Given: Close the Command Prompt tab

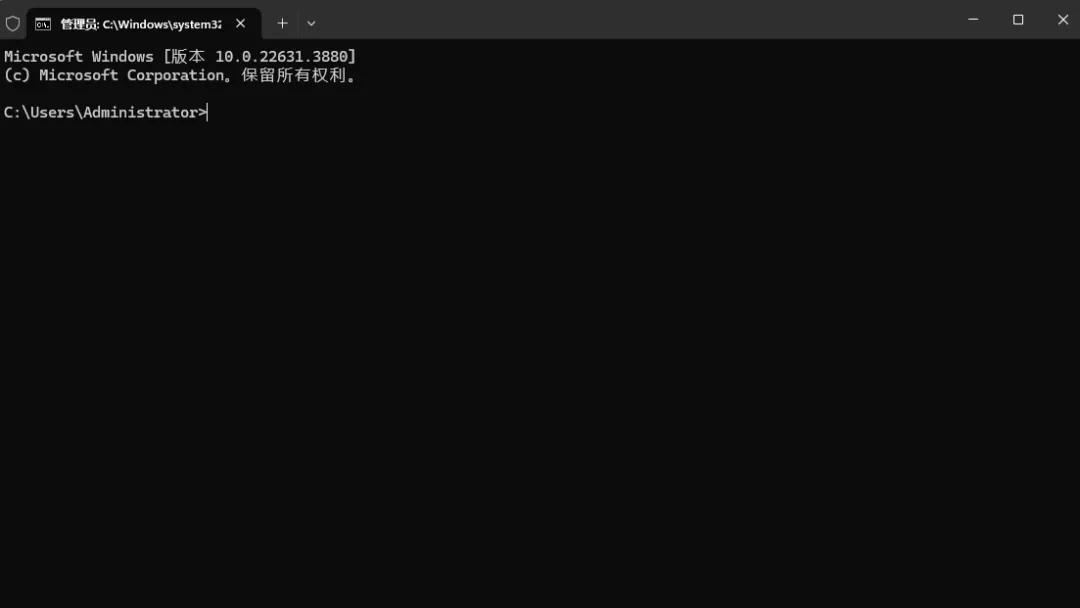Looking at the screenshot, I should click(240, 23).
